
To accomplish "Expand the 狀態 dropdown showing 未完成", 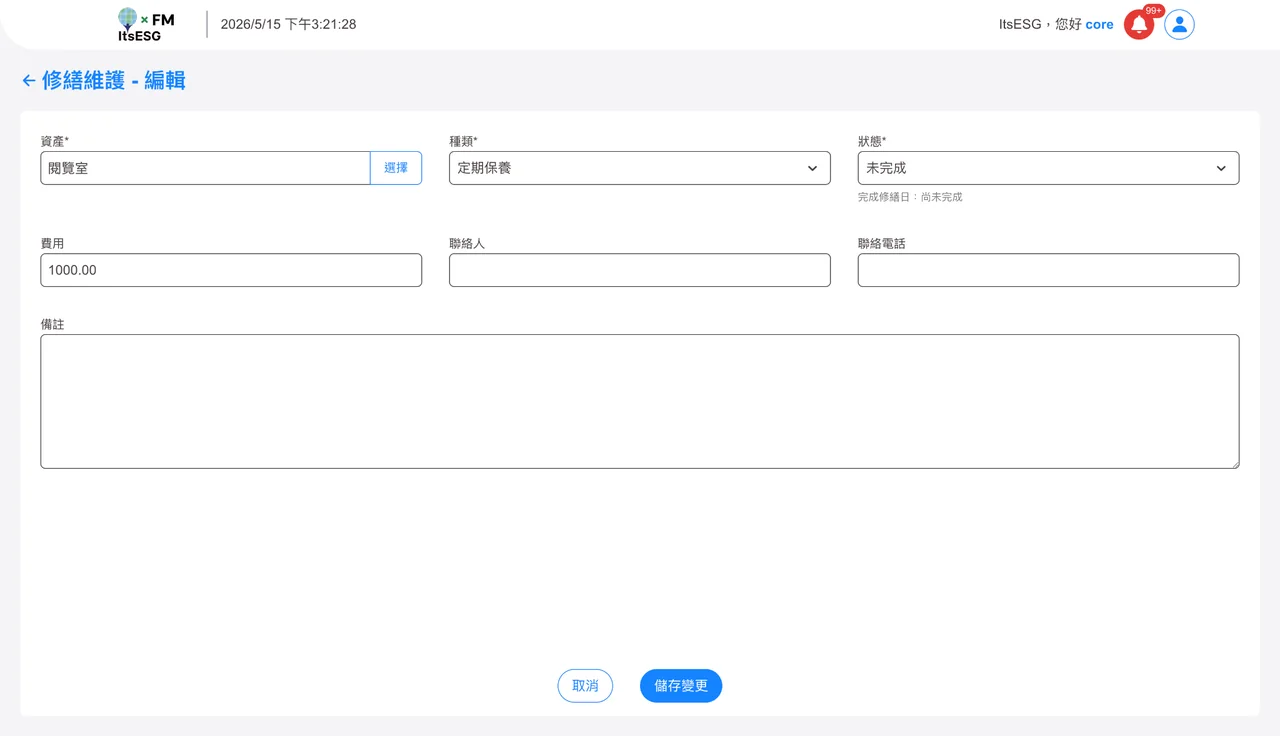I will point(1048,168).
